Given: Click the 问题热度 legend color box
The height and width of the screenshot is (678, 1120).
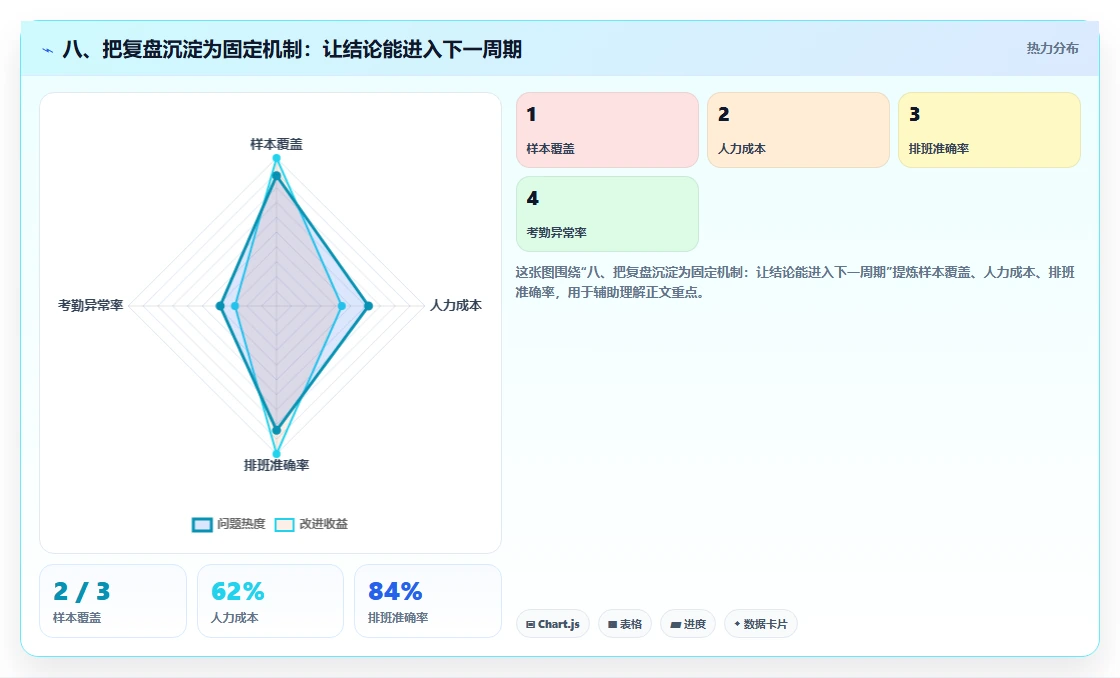Looking at the screenshot, I should (x=202, y=524).
